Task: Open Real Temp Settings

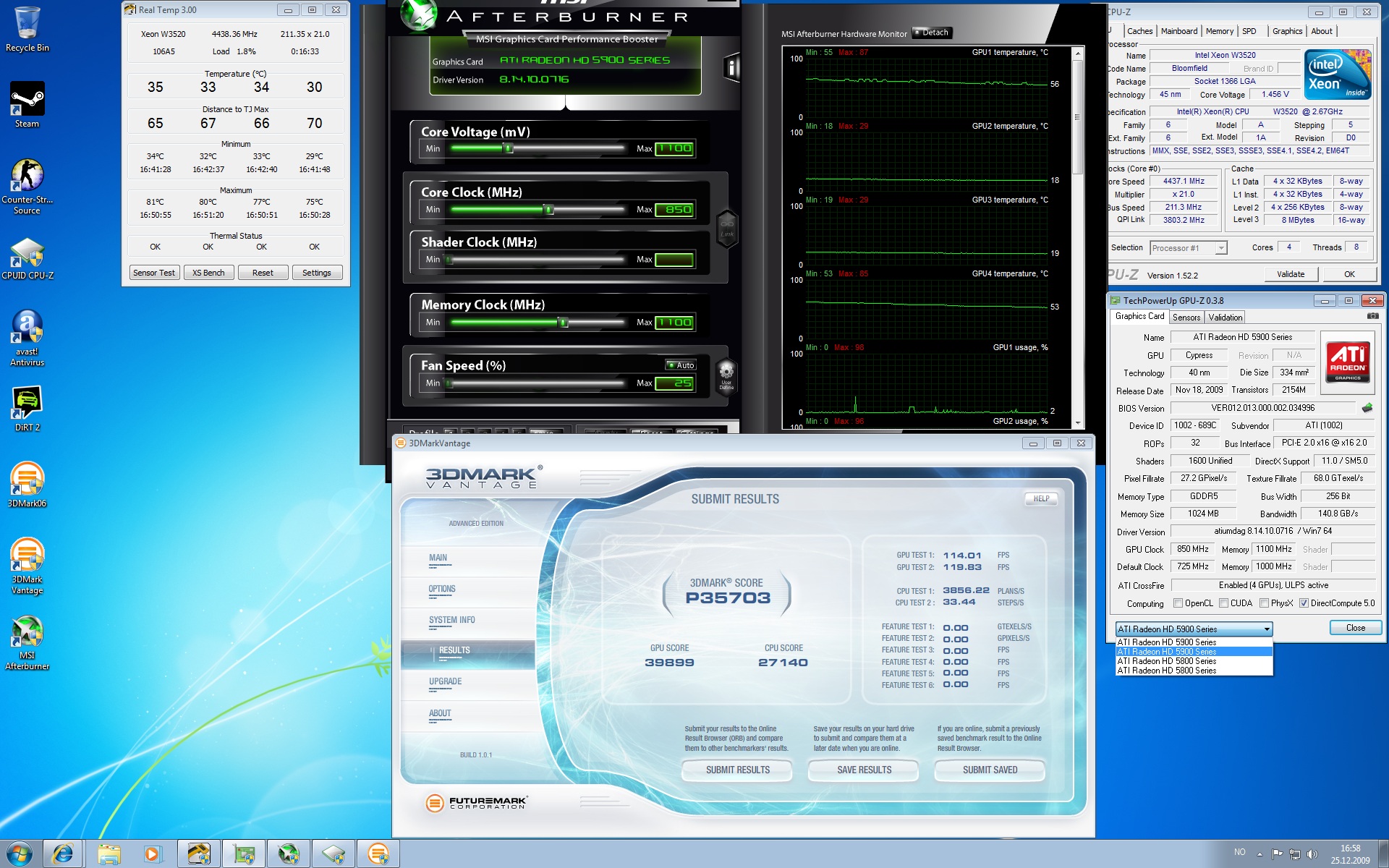Action: pyautogui.click(x=317, y=273)
